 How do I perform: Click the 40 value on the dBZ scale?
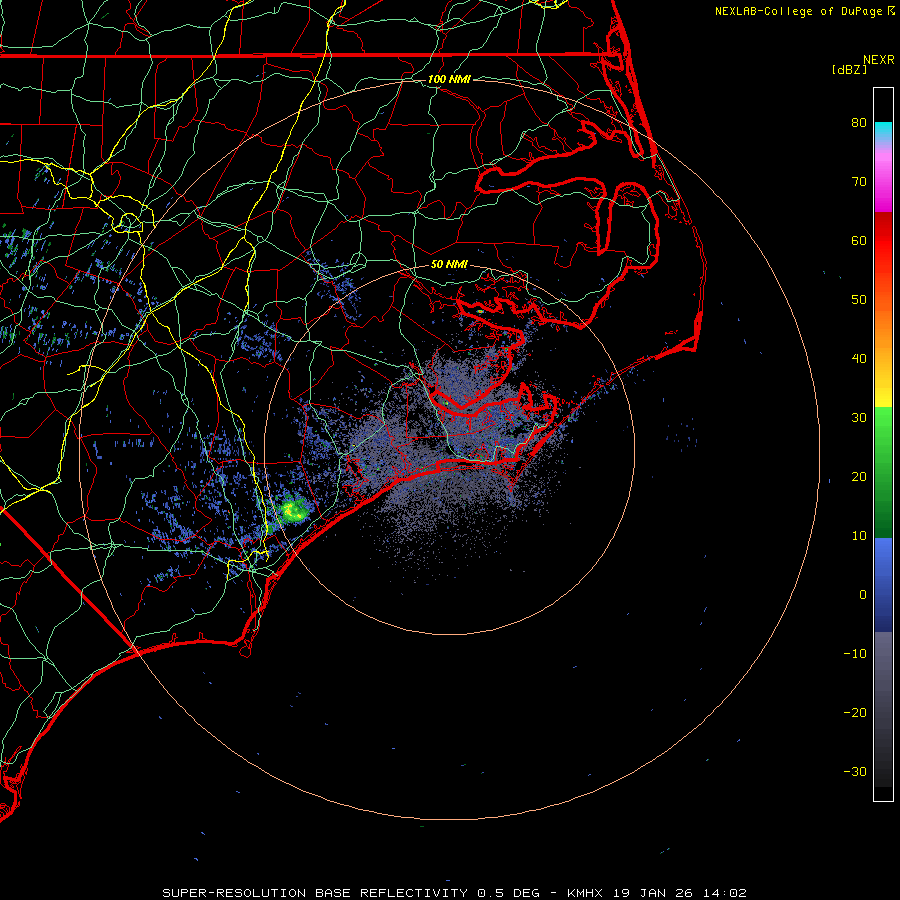(x=859, y=359)
